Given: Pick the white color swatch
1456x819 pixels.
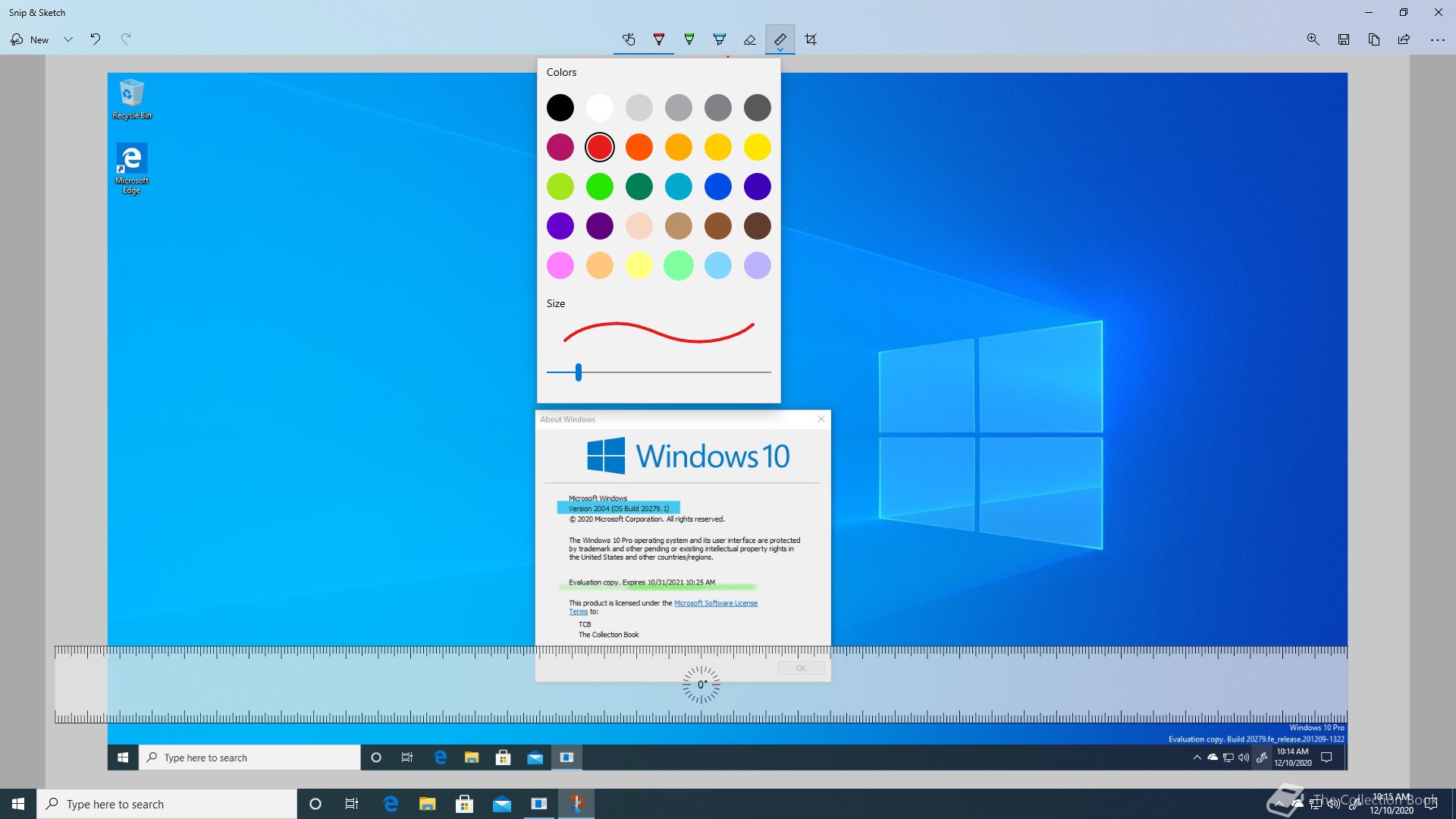Looking at the screenshot, I should pyautogui.click(x=600, y=108).
